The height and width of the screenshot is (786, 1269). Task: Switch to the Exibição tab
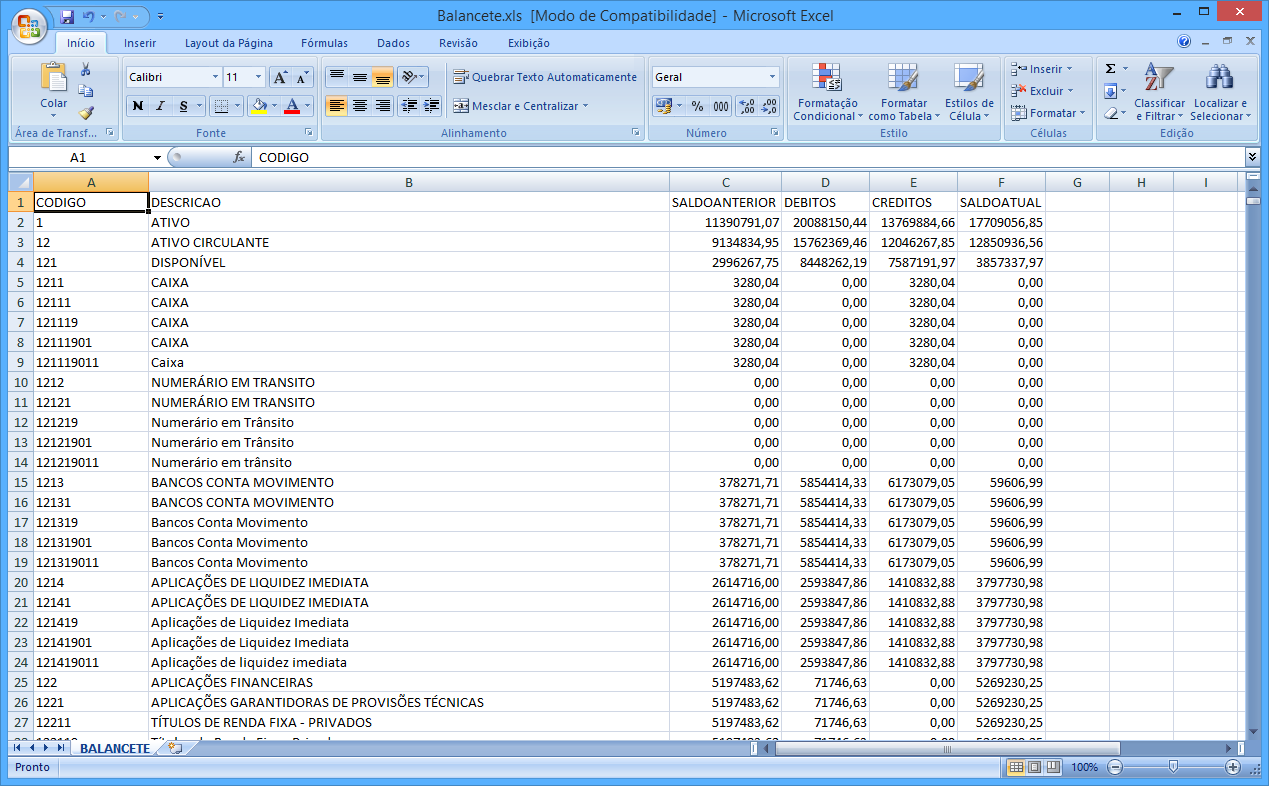(529, 43)
